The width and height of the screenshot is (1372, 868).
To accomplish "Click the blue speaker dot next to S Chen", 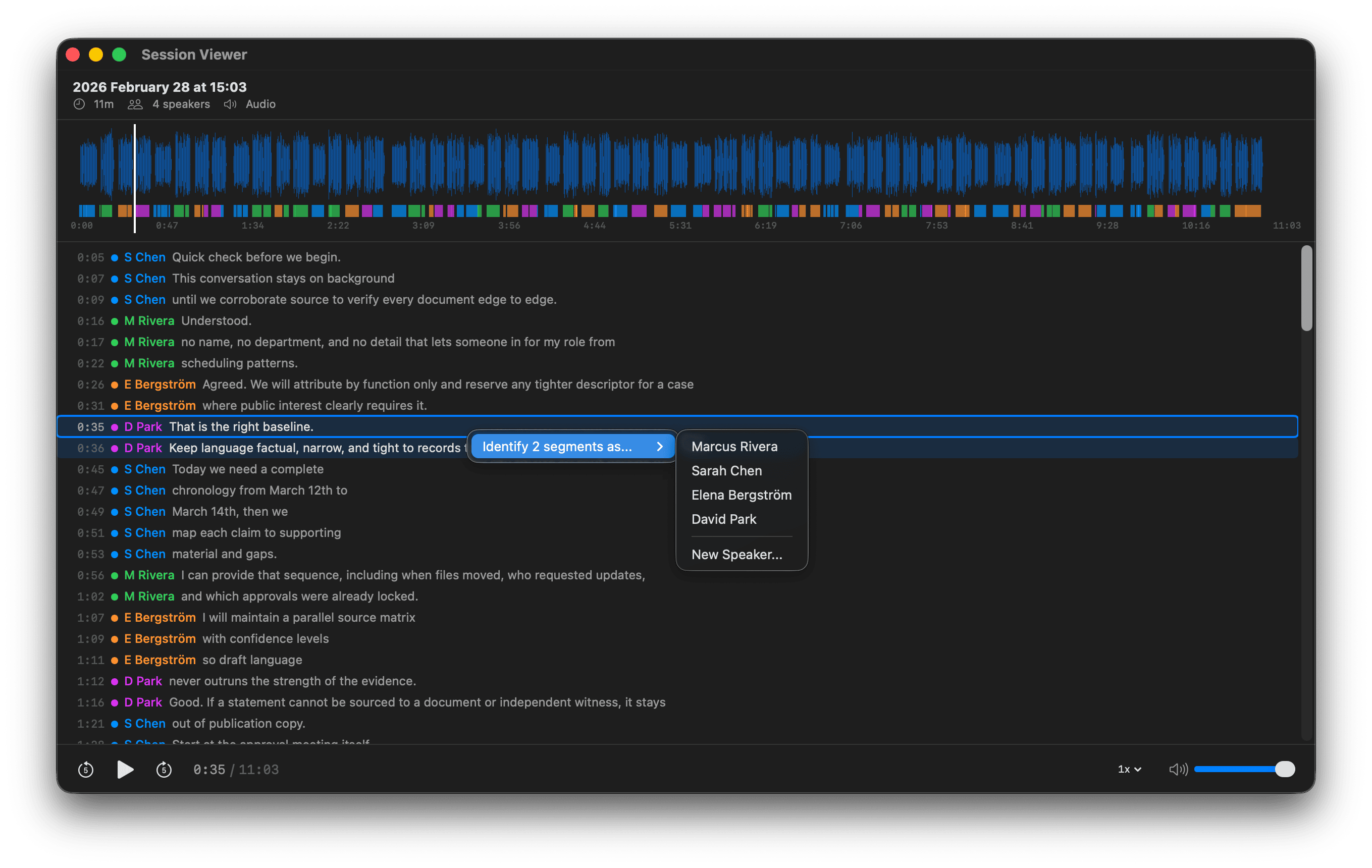I will click(x=115, y=257).
